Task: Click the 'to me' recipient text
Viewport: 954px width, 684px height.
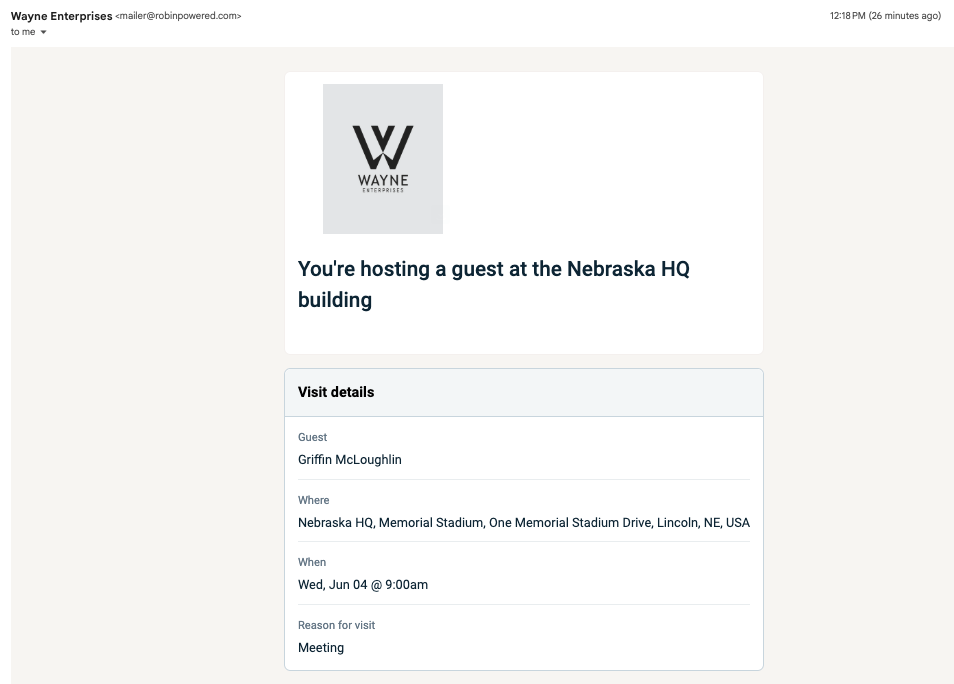Action: [x=23, y=32]
